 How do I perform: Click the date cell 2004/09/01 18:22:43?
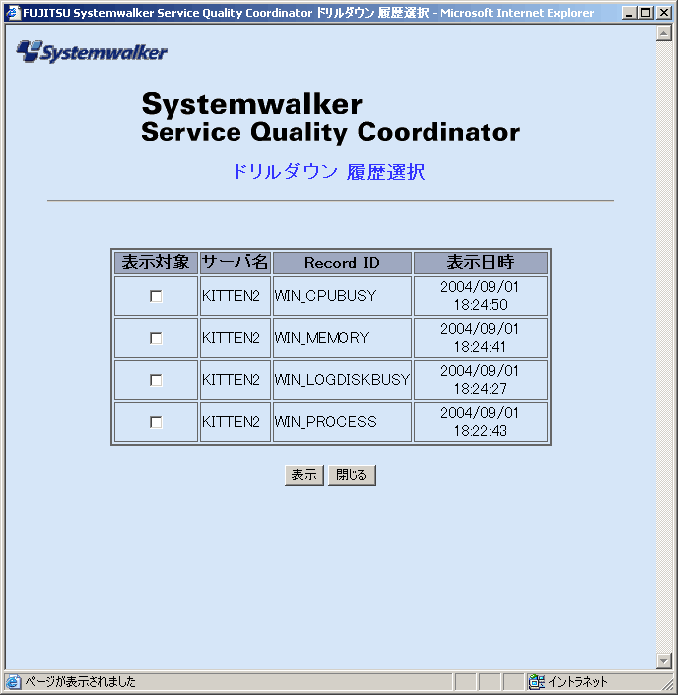(481, 422)
